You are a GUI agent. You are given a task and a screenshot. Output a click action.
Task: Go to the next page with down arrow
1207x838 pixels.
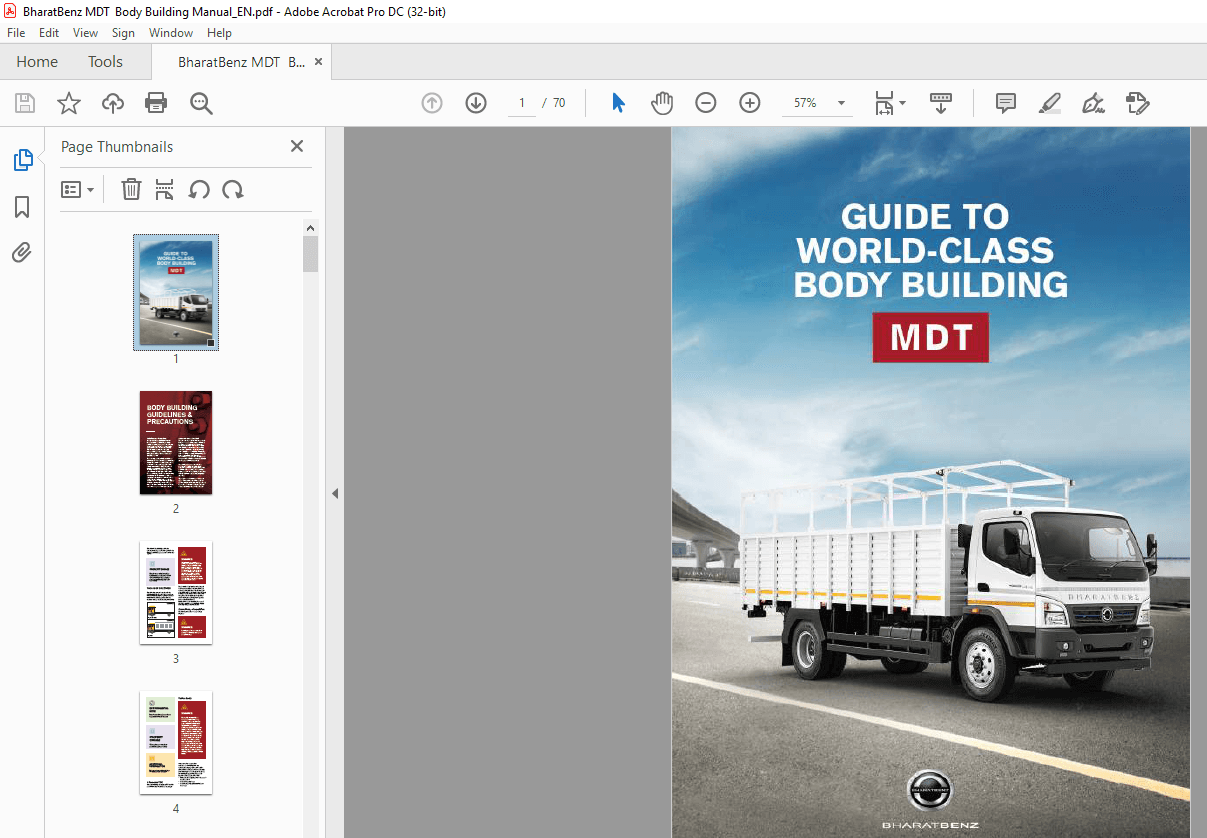pos(475,102)
